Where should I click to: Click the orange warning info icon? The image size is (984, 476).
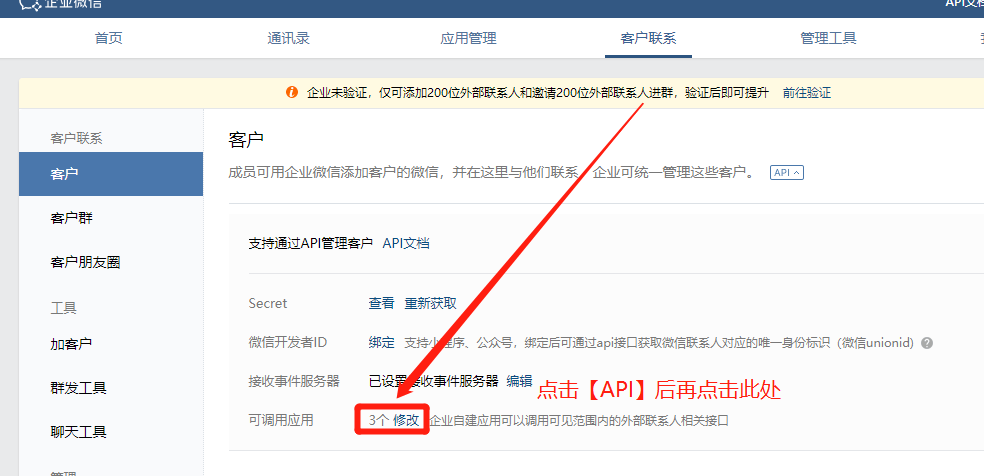tap(291, 93)
